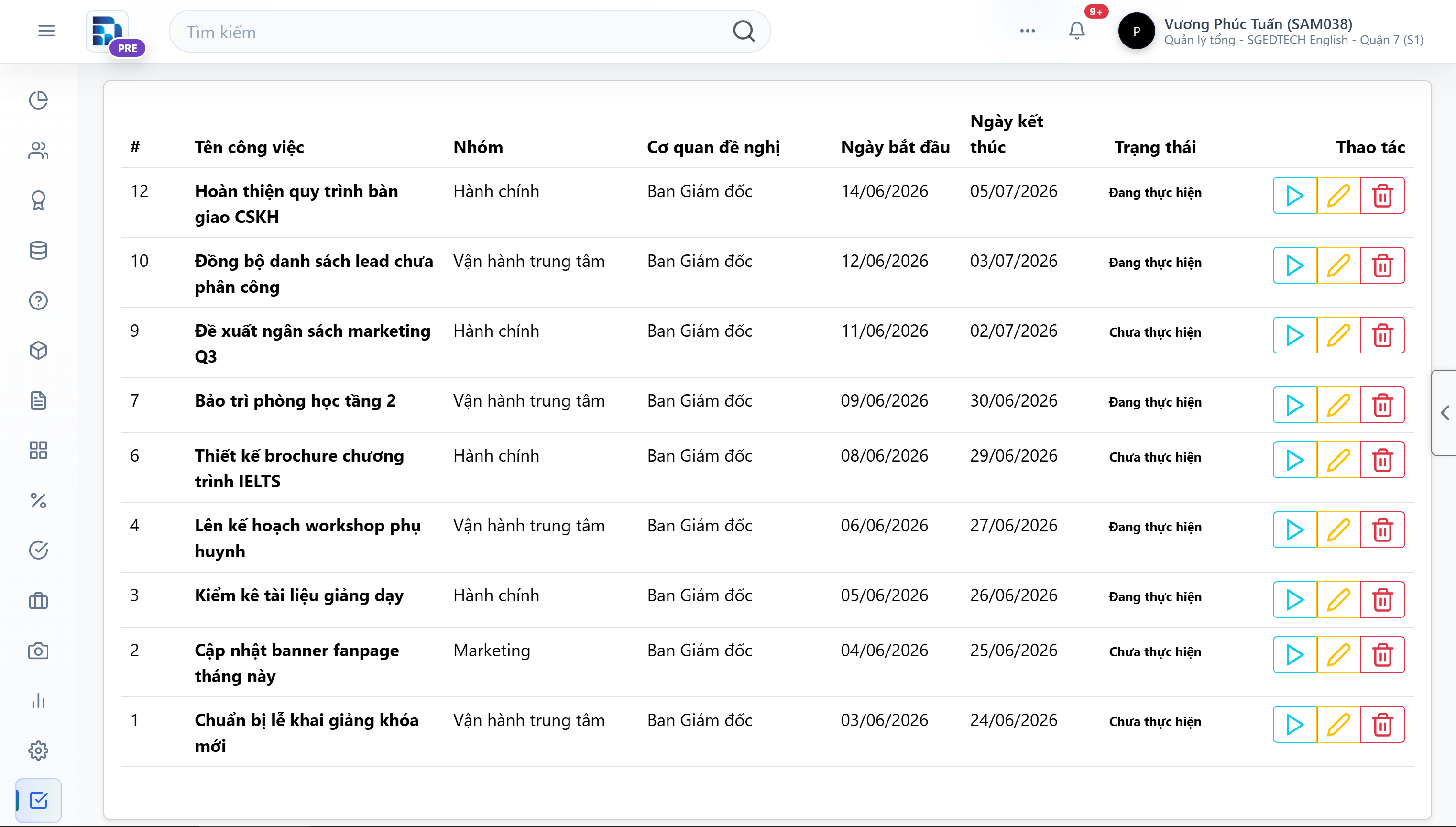Open the Vương Phúc Tuấn user profile

pos(1271,31)
